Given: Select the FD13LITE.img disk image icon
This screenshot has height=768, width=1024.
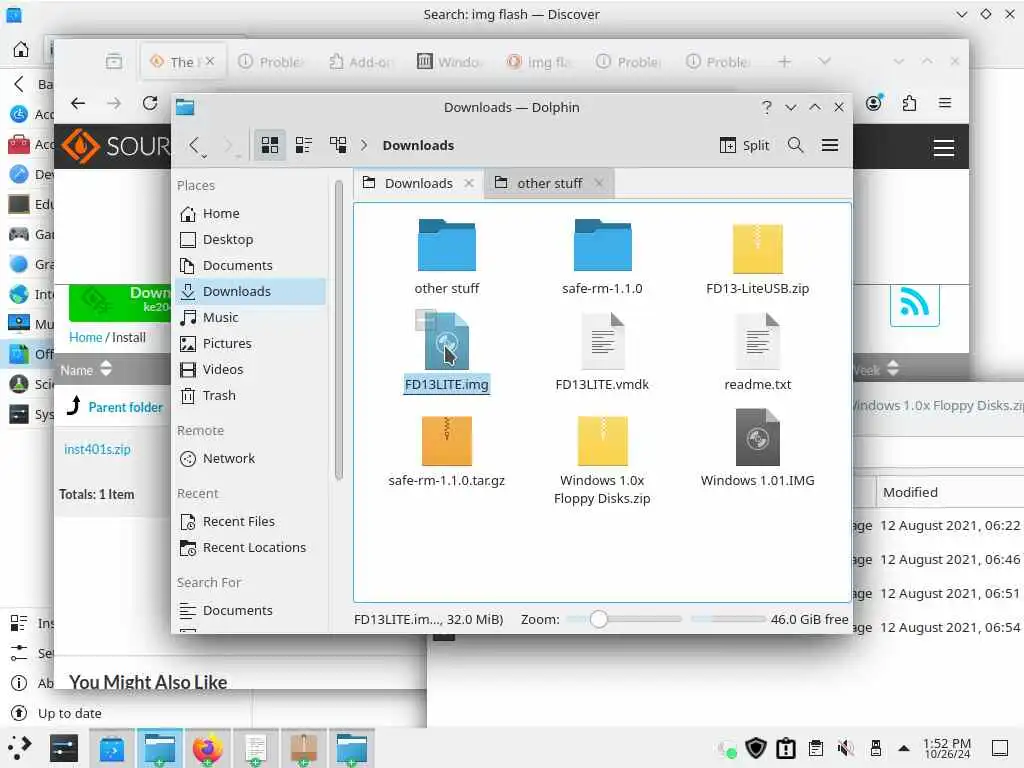Looking at the screenshot, I should point(447,341).
